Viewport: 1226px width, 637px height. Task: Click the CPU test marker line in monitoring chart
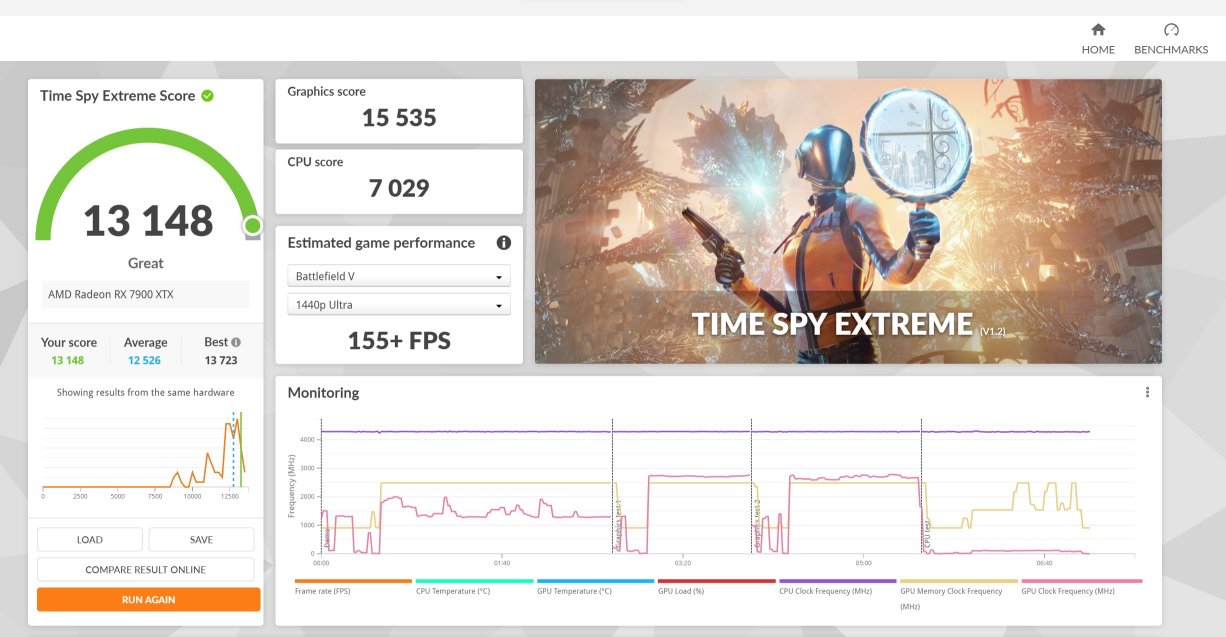point(921,486)
